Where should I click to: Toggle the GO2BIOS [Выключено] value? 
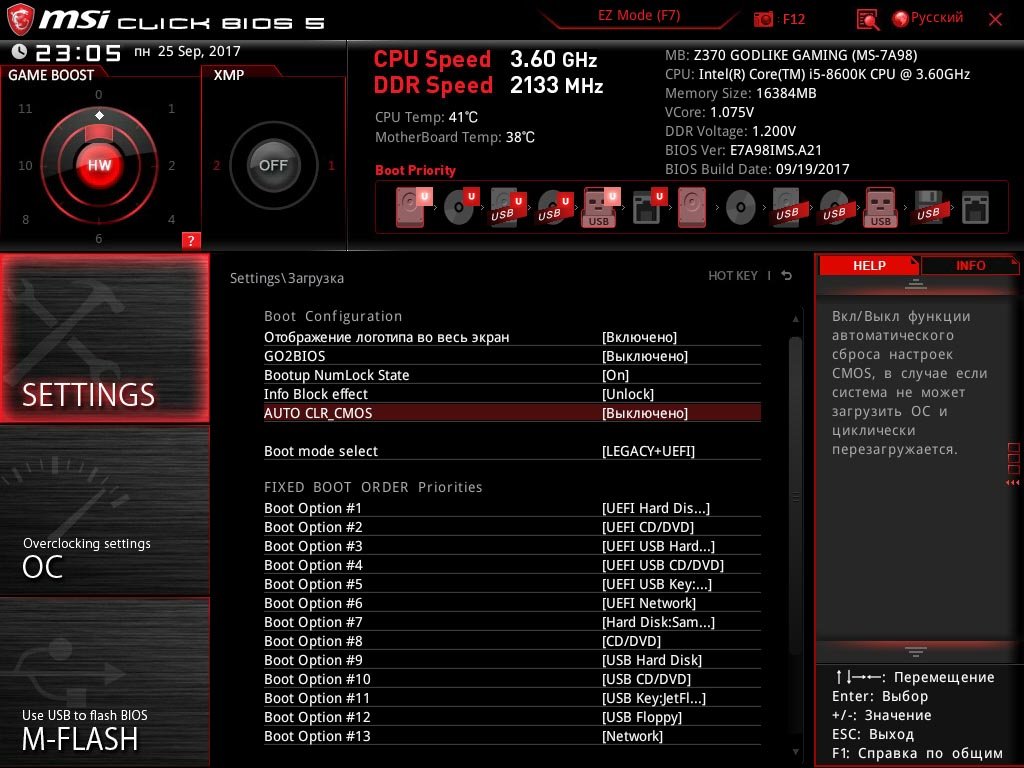point(645,356)
